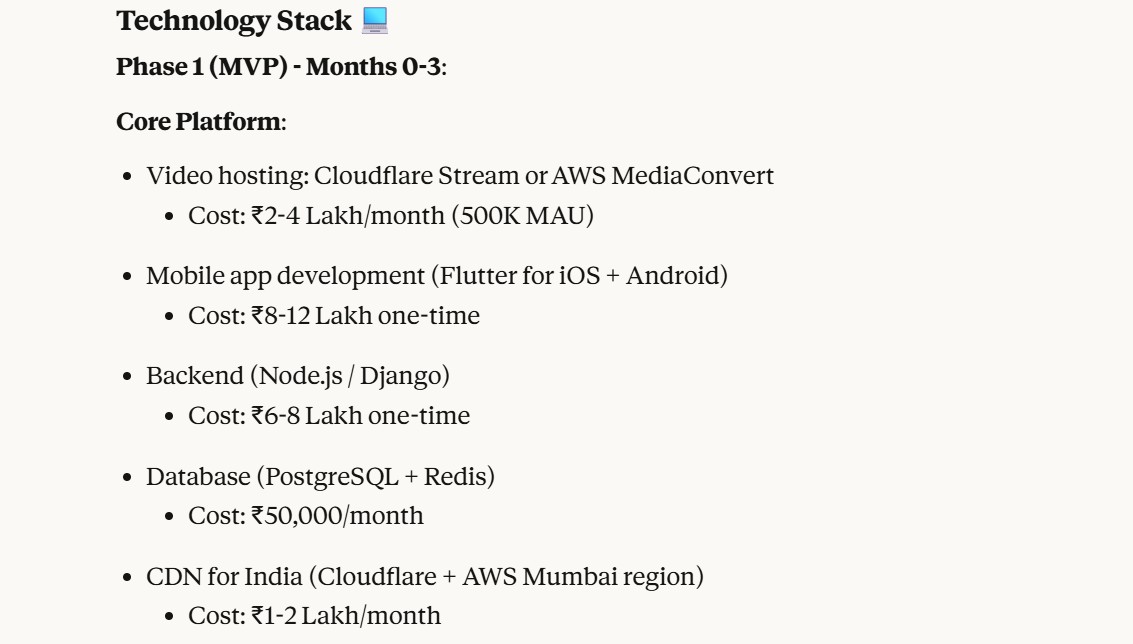Click the ₹6-8 Lakh one-time cost line
This screenshot has height=644, width=1133.
tap(329, 416)
